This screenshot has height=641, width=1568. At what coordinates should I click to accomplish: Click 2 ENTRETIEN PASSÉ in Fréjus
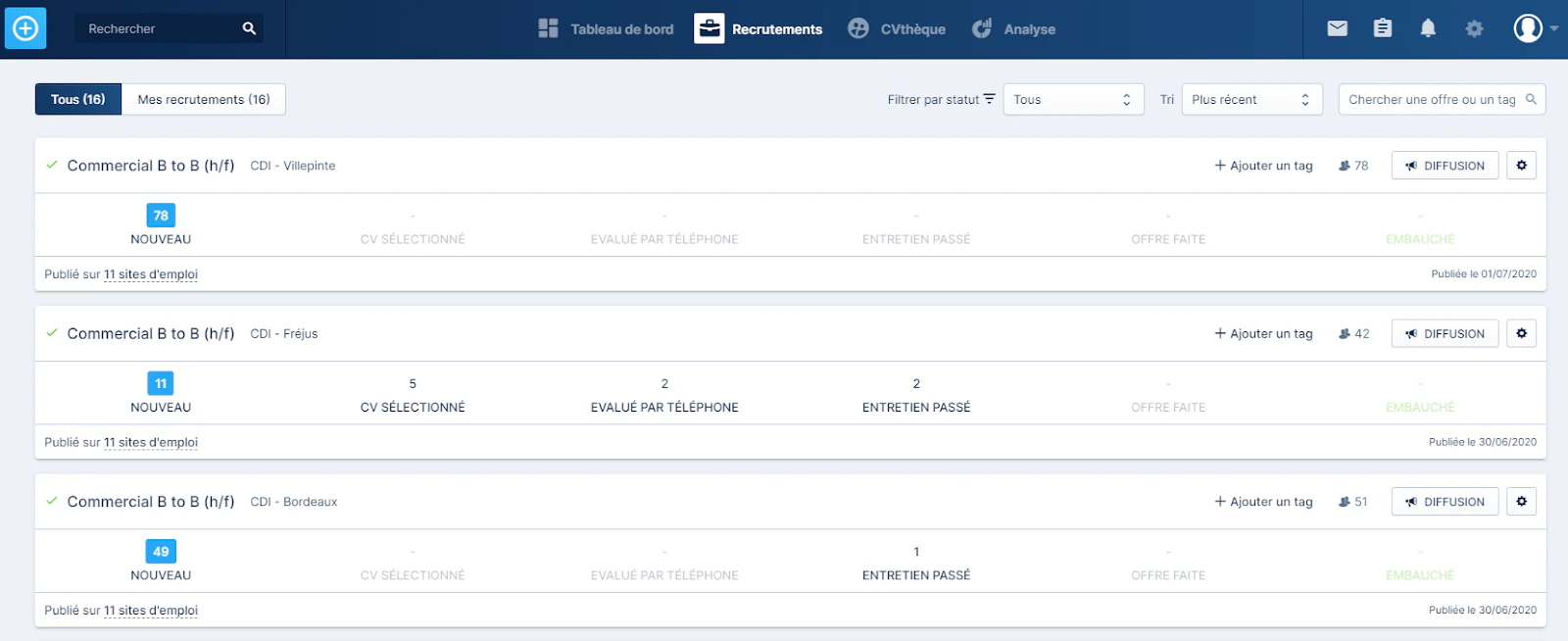pyautogui.click(x=916, y=395)
